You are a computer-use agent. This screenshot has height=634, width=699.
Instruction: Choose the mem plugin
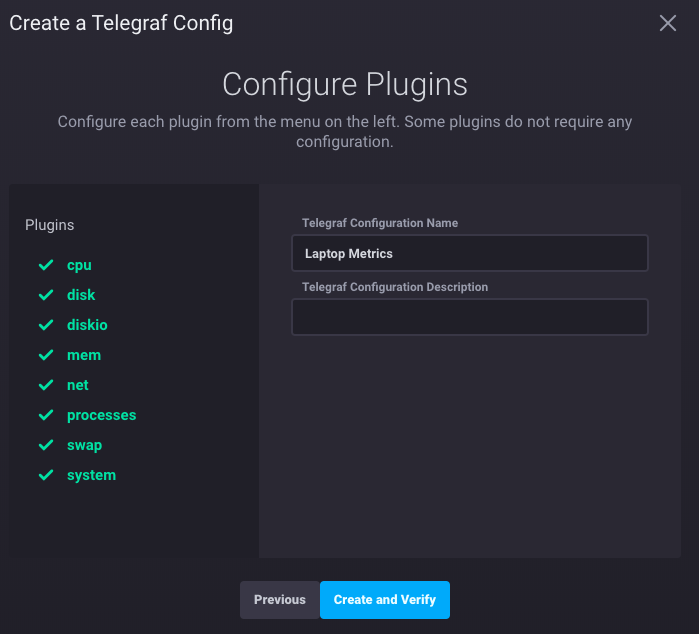point(84,355)
